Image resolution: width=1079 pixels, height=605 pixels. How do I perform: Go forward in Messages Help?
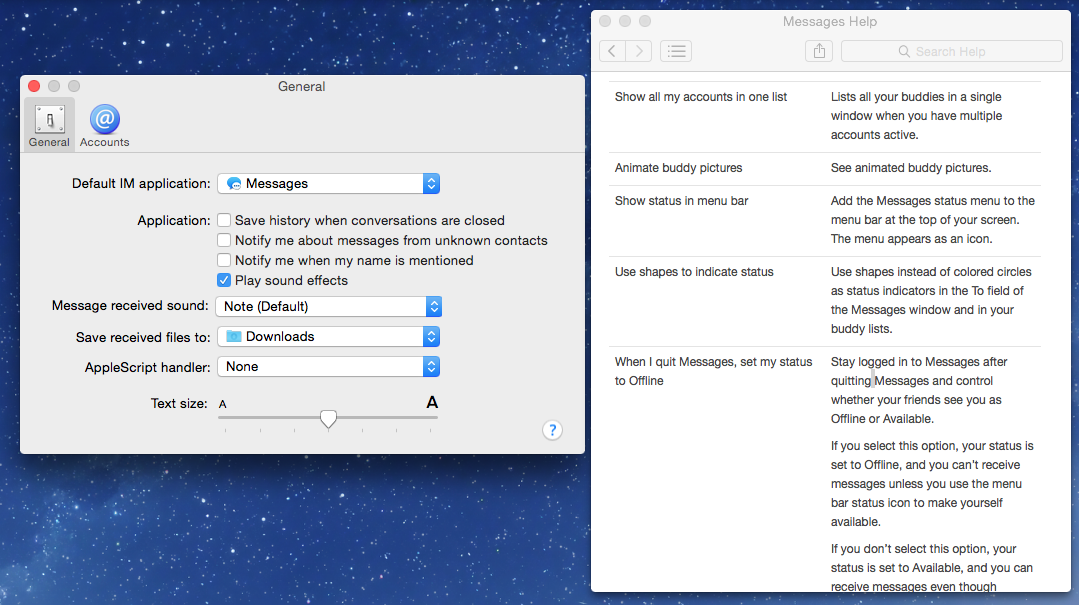(639, 51)
